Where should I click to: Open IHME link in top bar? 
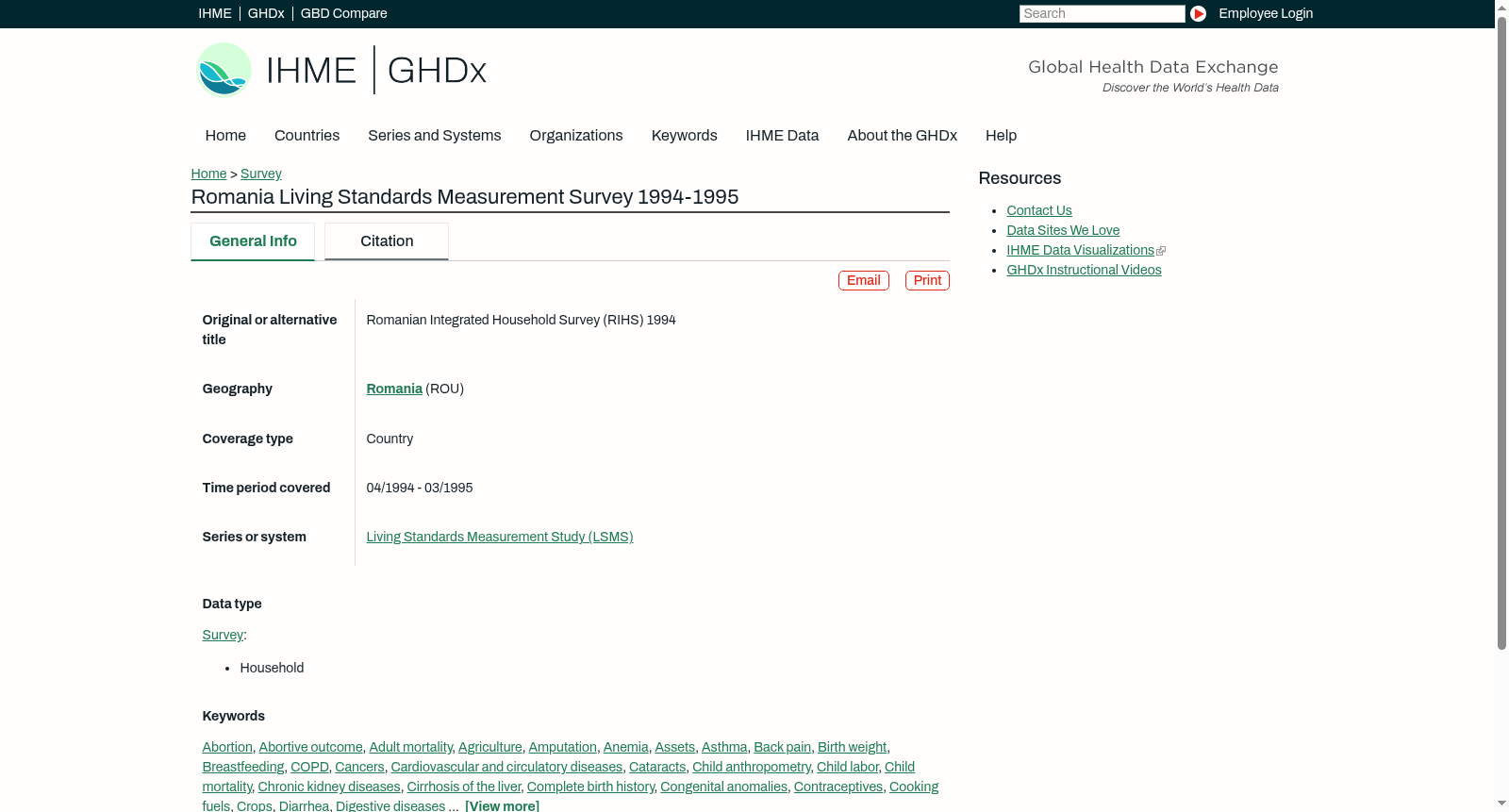click(x=215, y=13)
